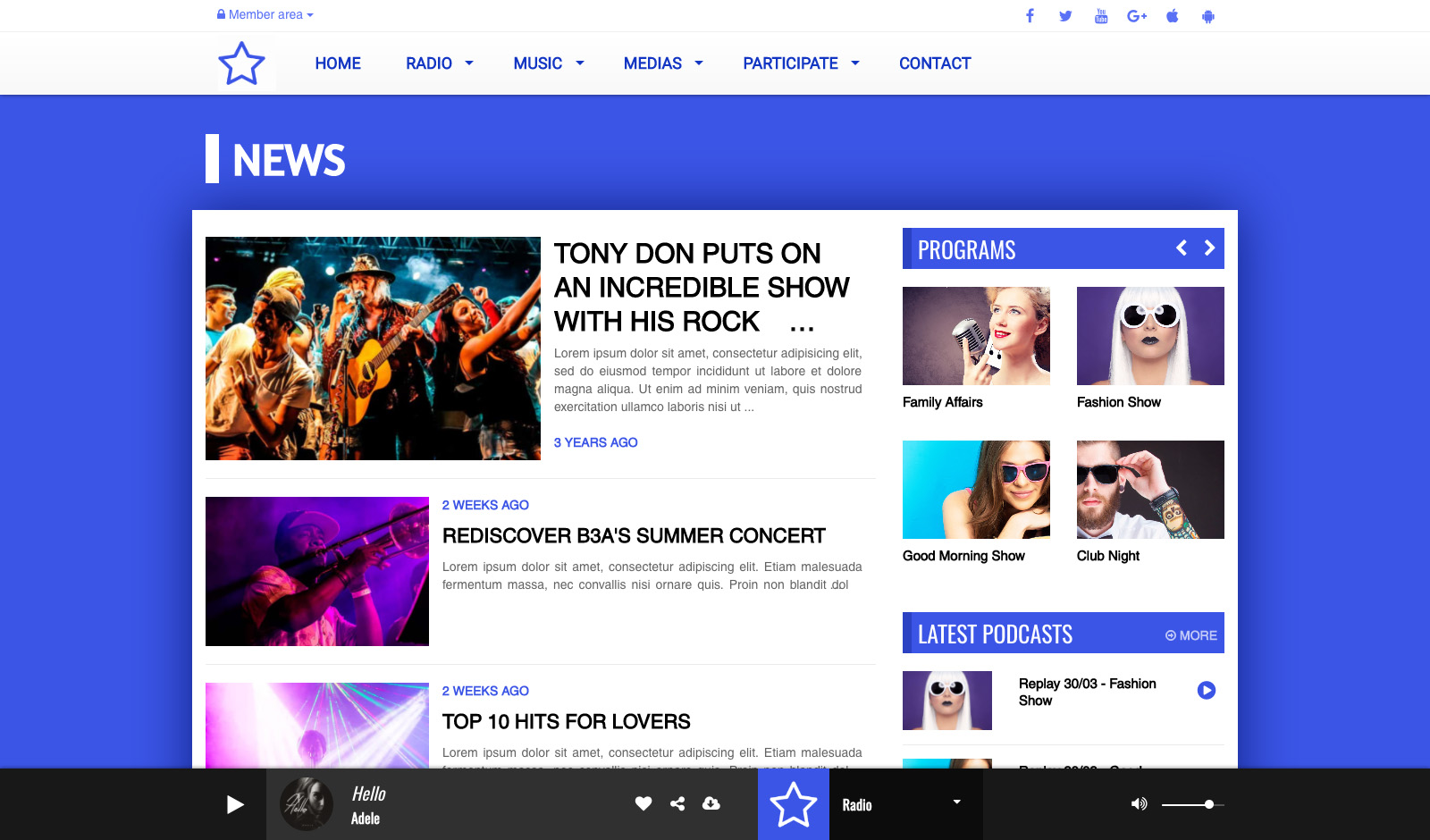The height and width of the screenshot is (840, 1430).
Task: Download the track with cloud icon
Action: [711, 803]
